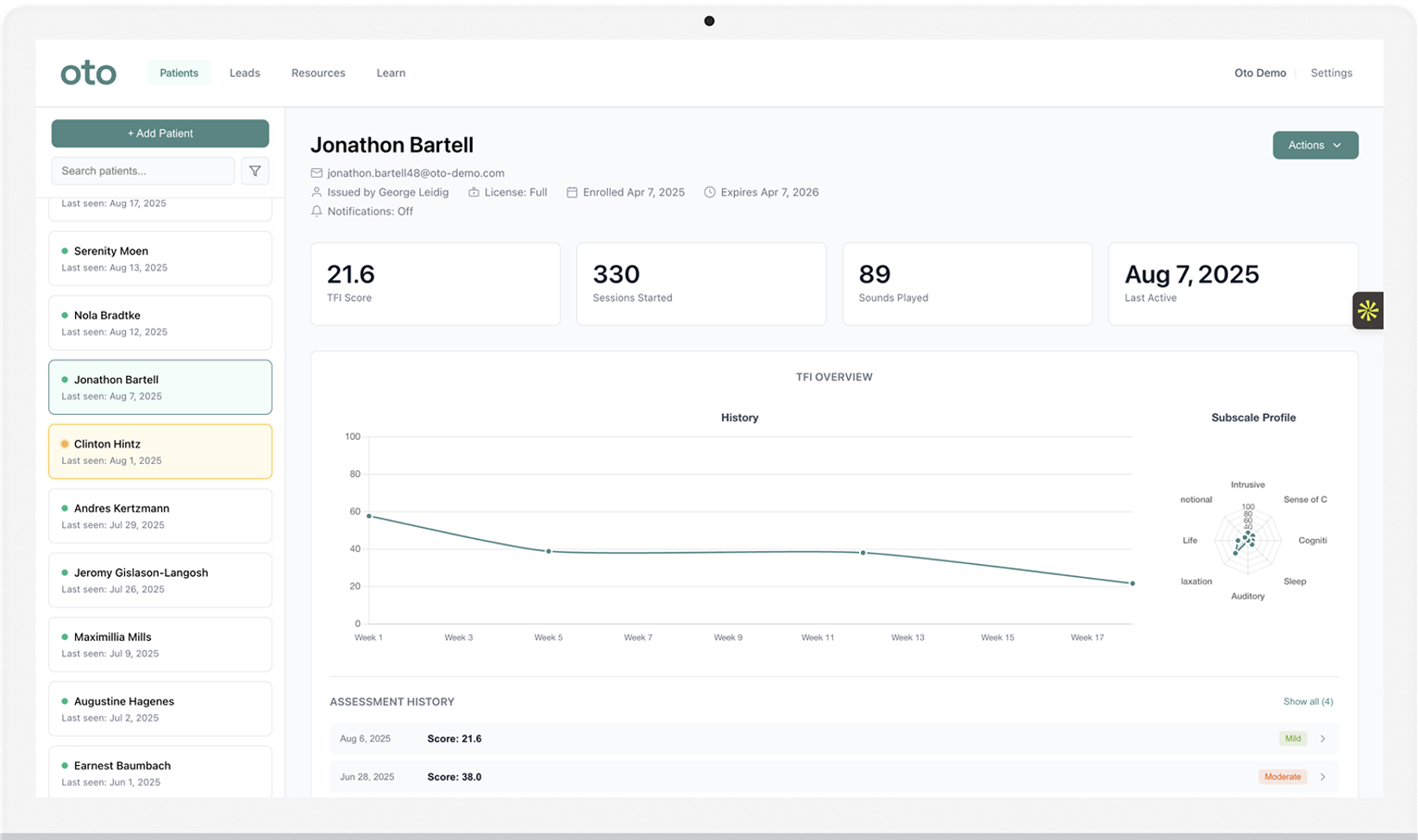Viewport: 1418px width, 840px height.
Task: Click the Expires Apr 7, 2026 text
Action: (769, 192)
